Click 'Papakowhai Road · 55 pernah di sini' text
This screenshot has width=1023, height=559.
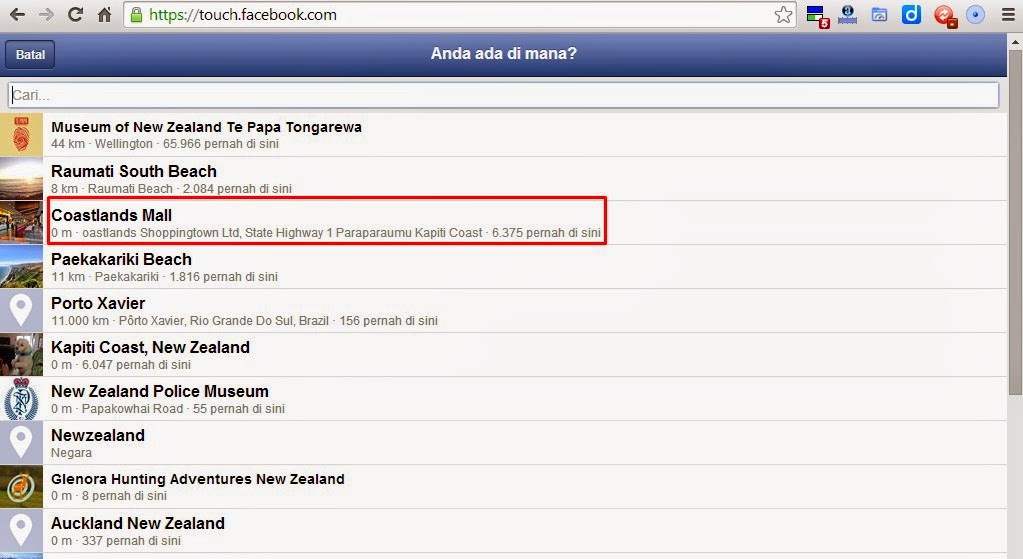point(183,409)
